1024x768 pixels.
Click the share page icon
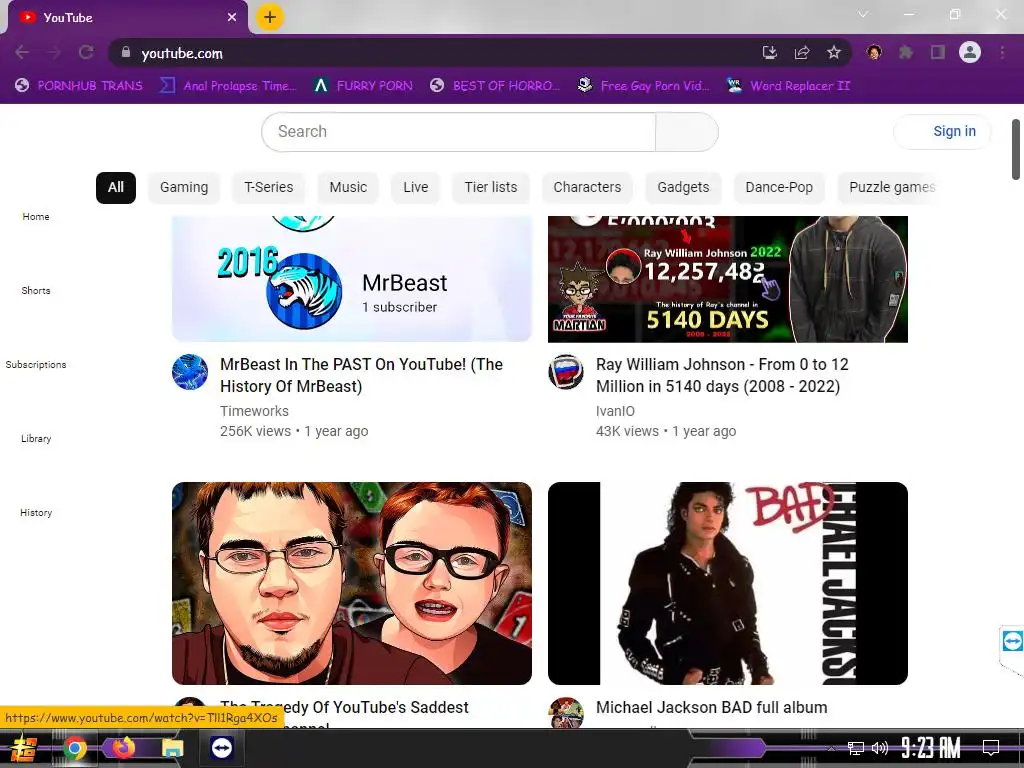tap(802, 53)
